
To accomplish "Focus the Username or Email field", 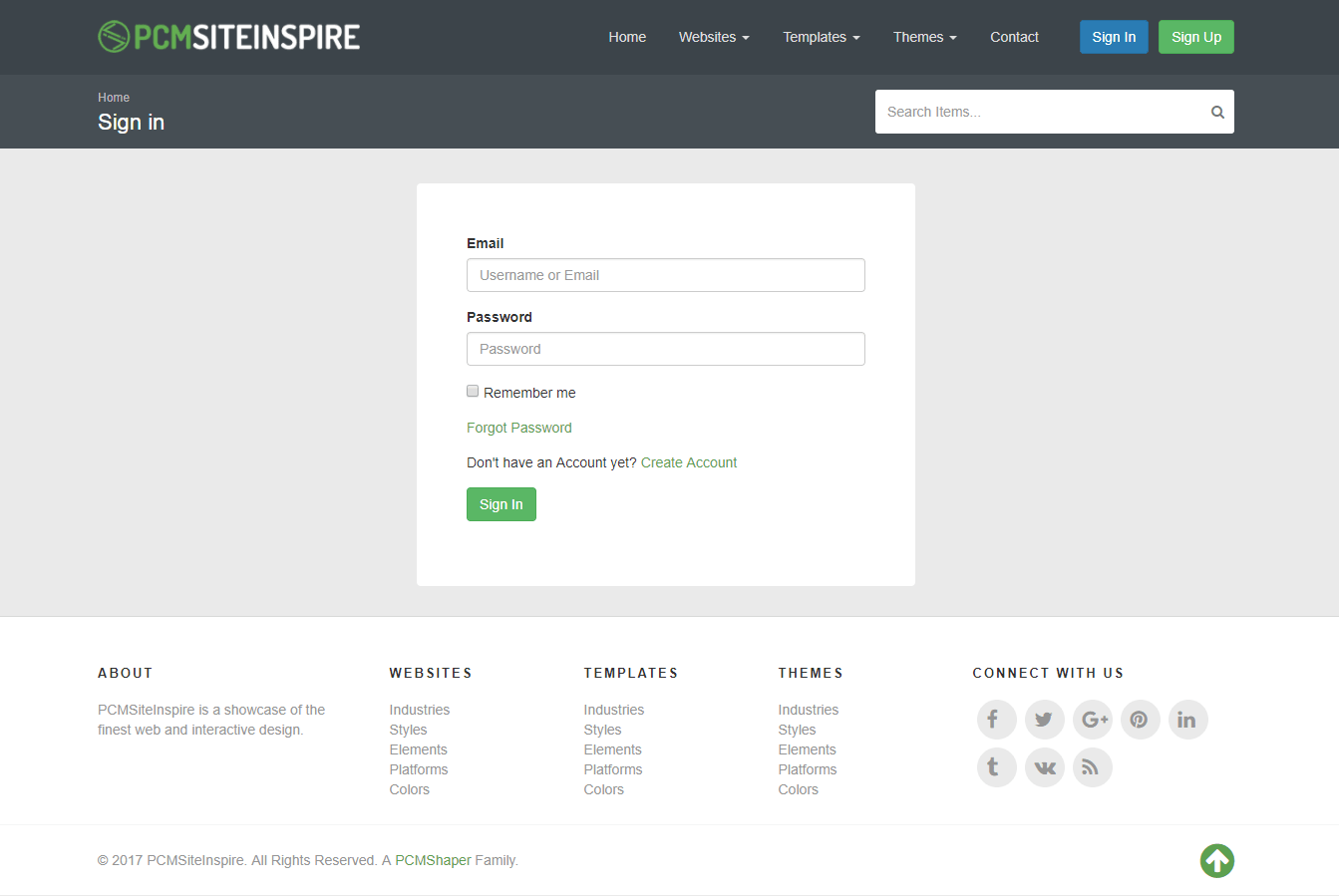I will (x=666, y=275).
